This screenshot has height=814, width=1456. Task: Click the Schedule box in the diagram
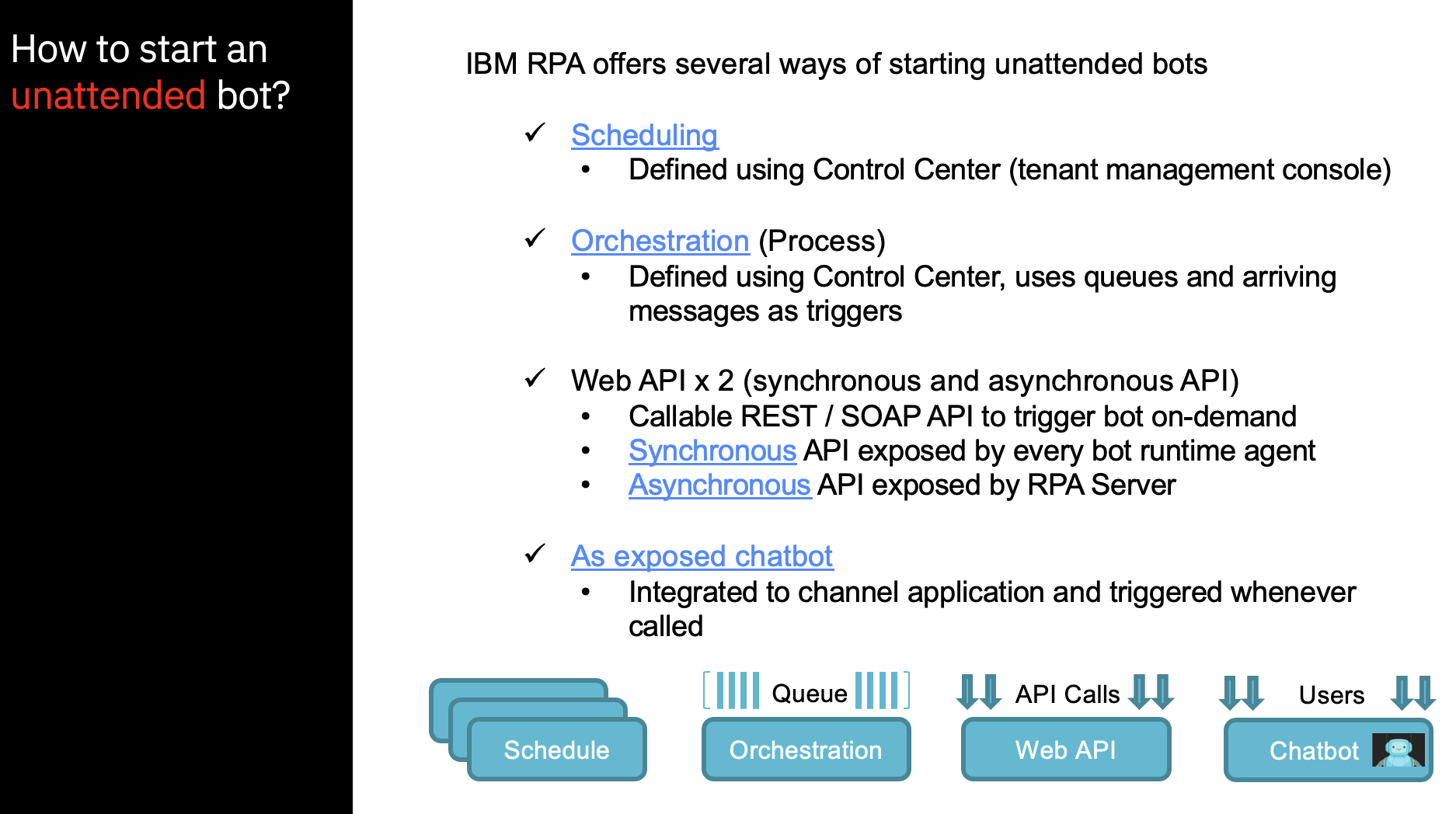(556, 749)
